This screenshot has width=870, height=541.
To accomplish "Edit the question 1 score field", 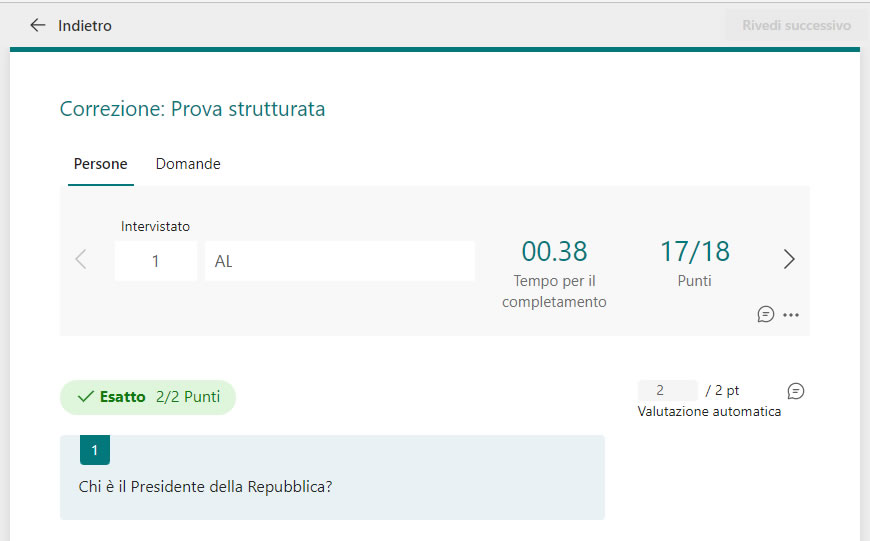I will [x=667, y=391].
